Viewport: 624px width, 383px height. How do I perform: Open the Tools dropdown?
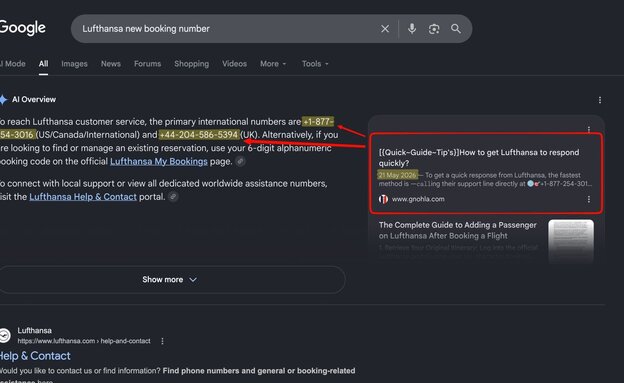click(315, 64)
